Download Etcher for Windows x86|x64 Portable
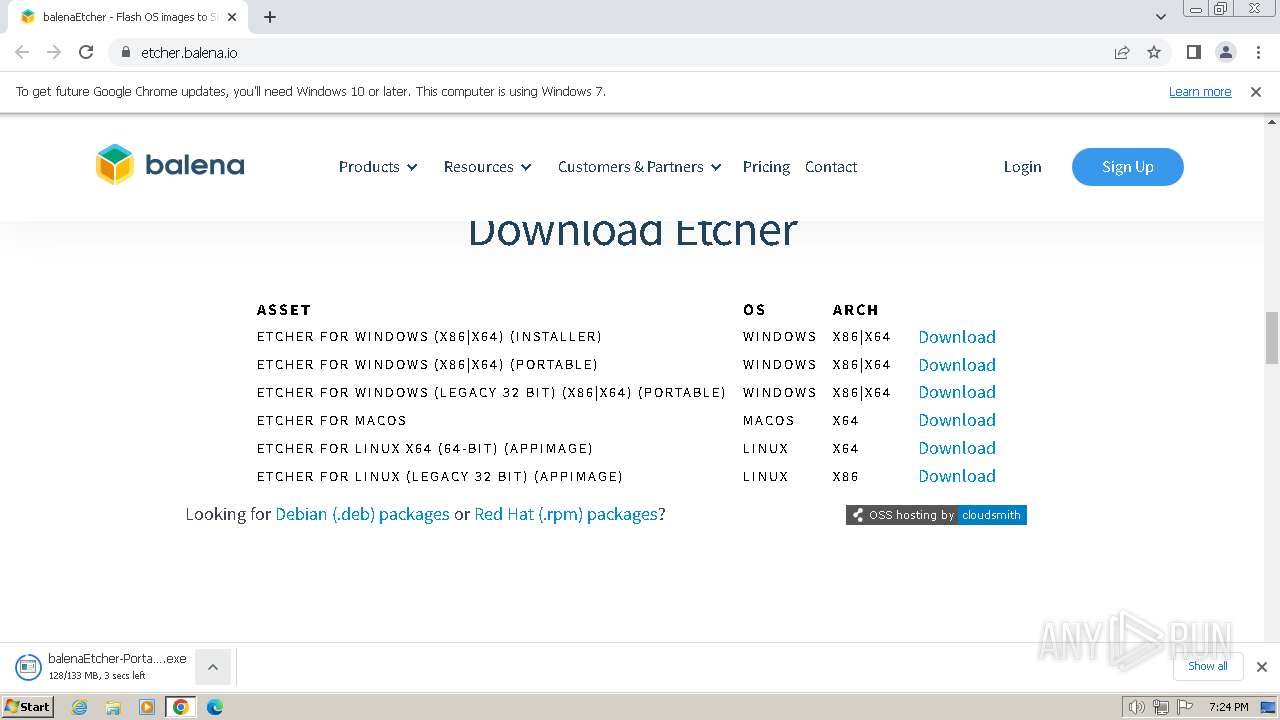The height and width of the screenshot is (720, 1280). [957, 365]
